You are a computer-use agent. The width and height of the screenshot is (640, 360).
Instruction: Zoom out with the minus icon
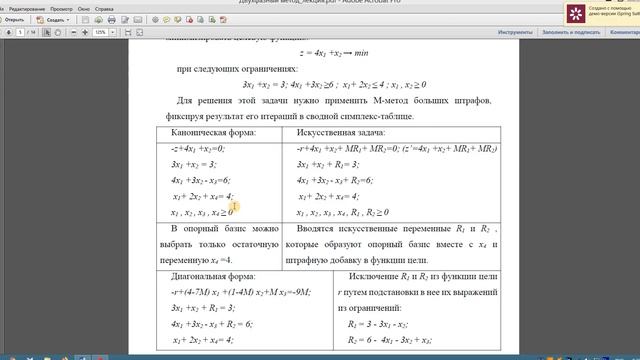(74, 32)
